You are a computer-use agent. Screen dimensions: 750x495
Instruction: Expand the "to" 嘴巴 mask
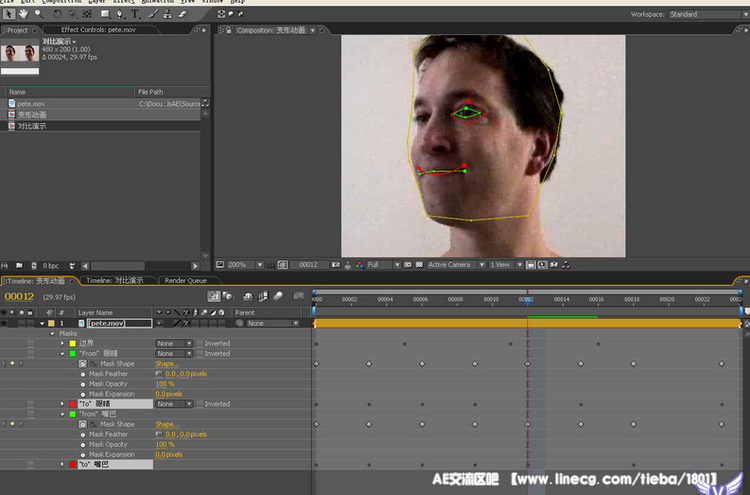(x=62, y=464)
